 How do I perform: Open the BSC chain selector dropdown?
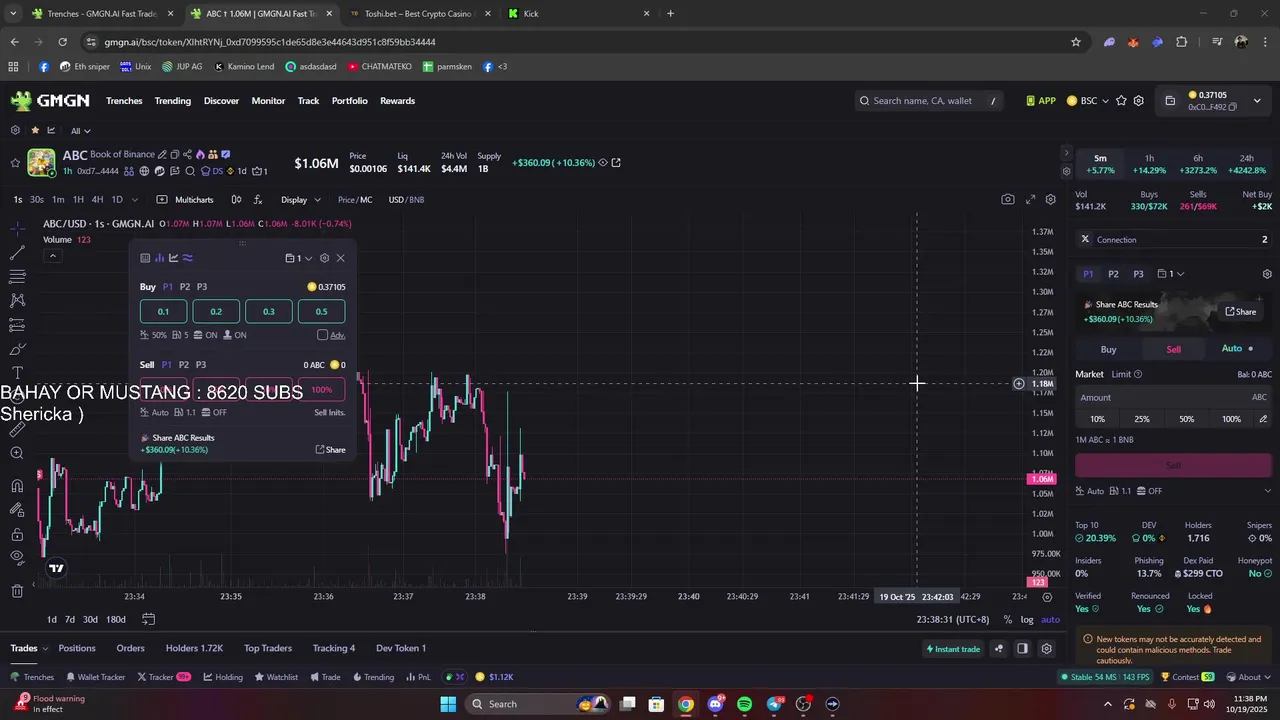coord(1088,101)
